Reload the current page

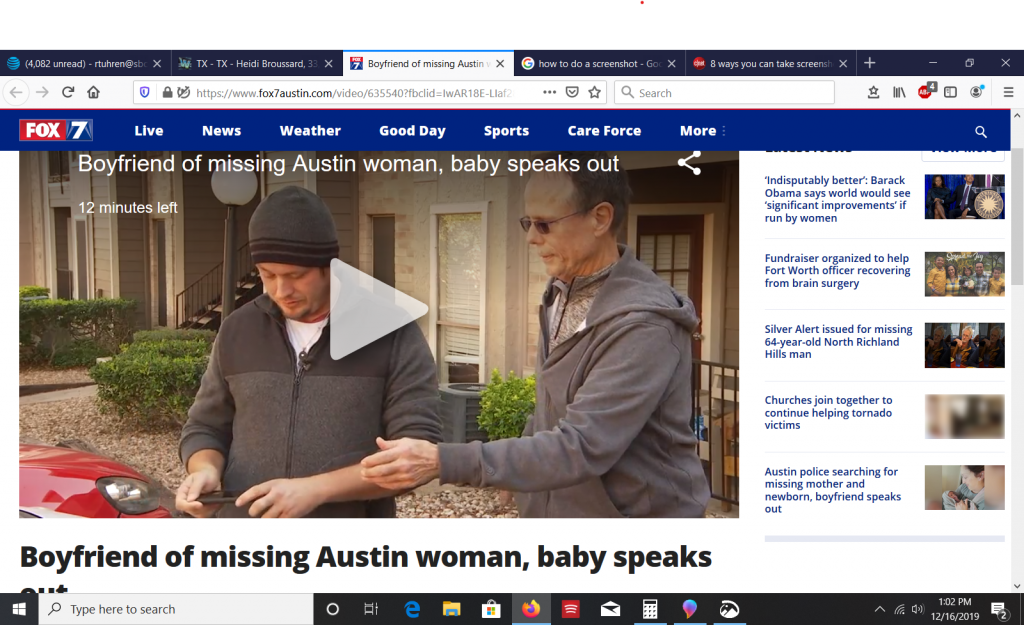(68, 92)
